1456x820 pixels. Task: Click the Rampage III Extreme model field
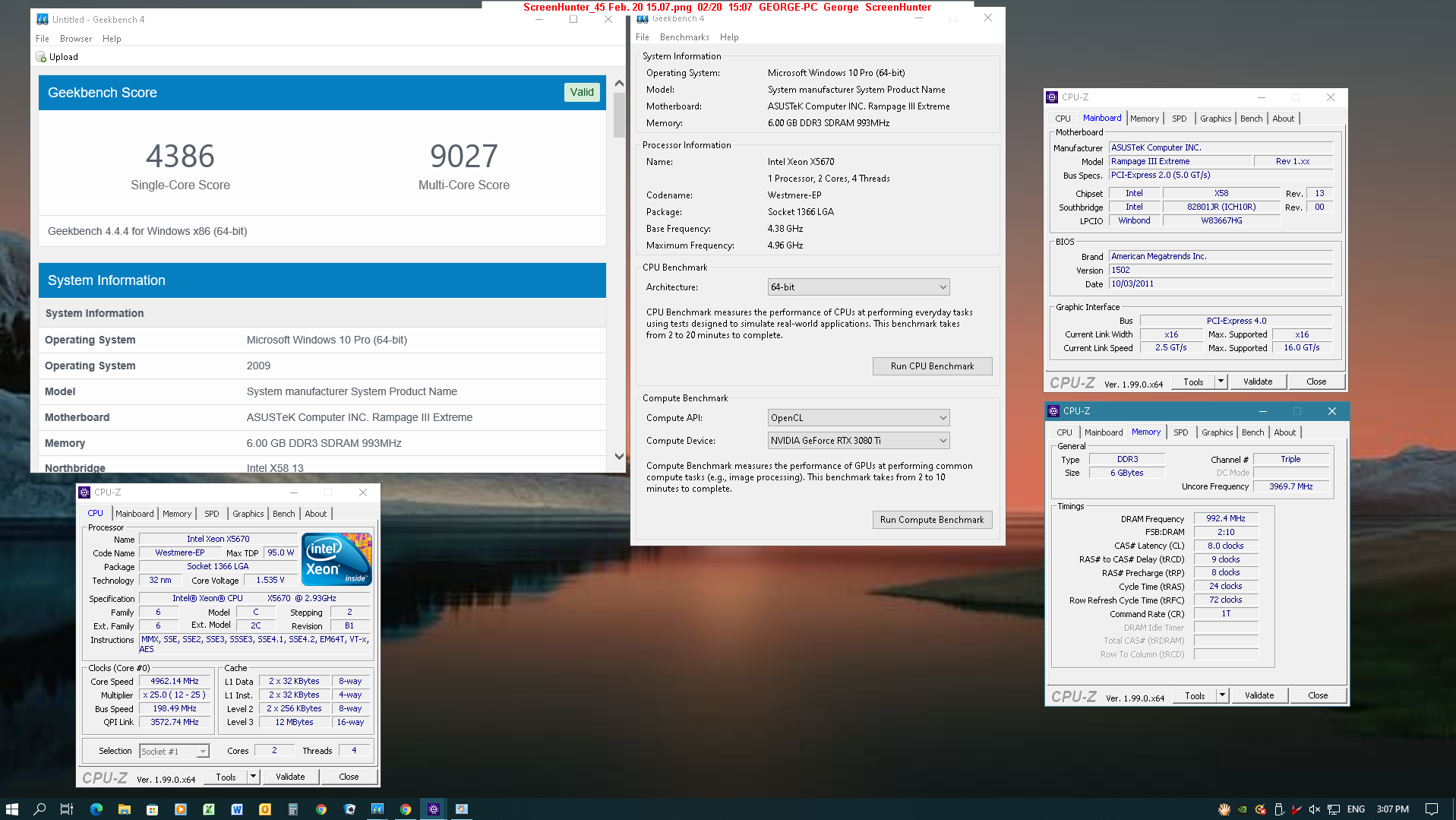point(1180,162)
